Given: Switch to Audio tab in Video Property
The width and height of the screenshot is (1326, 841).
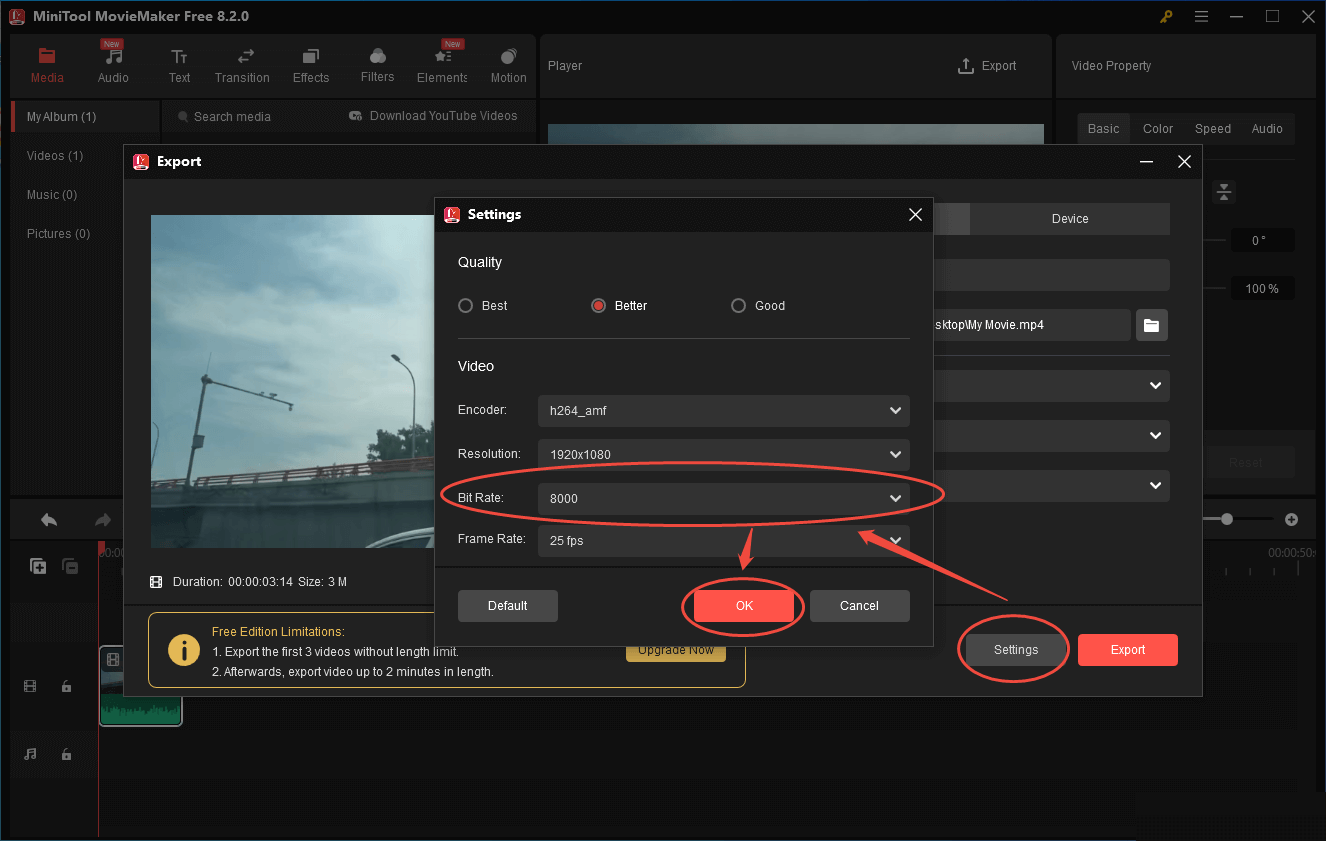Looking at the screenshot, I should pyautogui.click(x=1267, y=129).
